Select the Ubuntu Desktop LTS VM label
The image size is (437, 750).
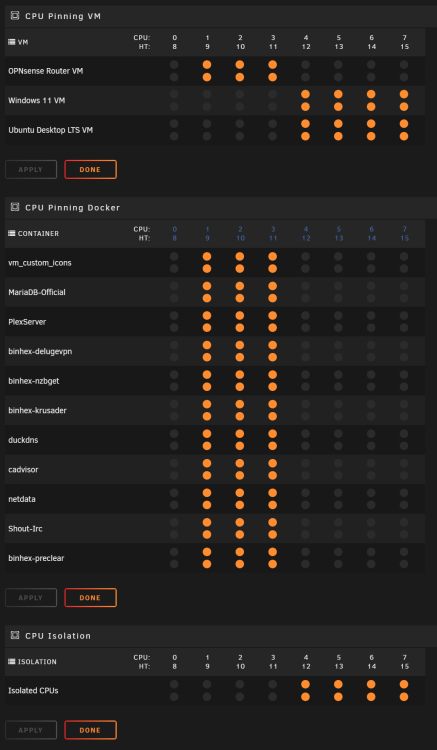click(50, 130)
